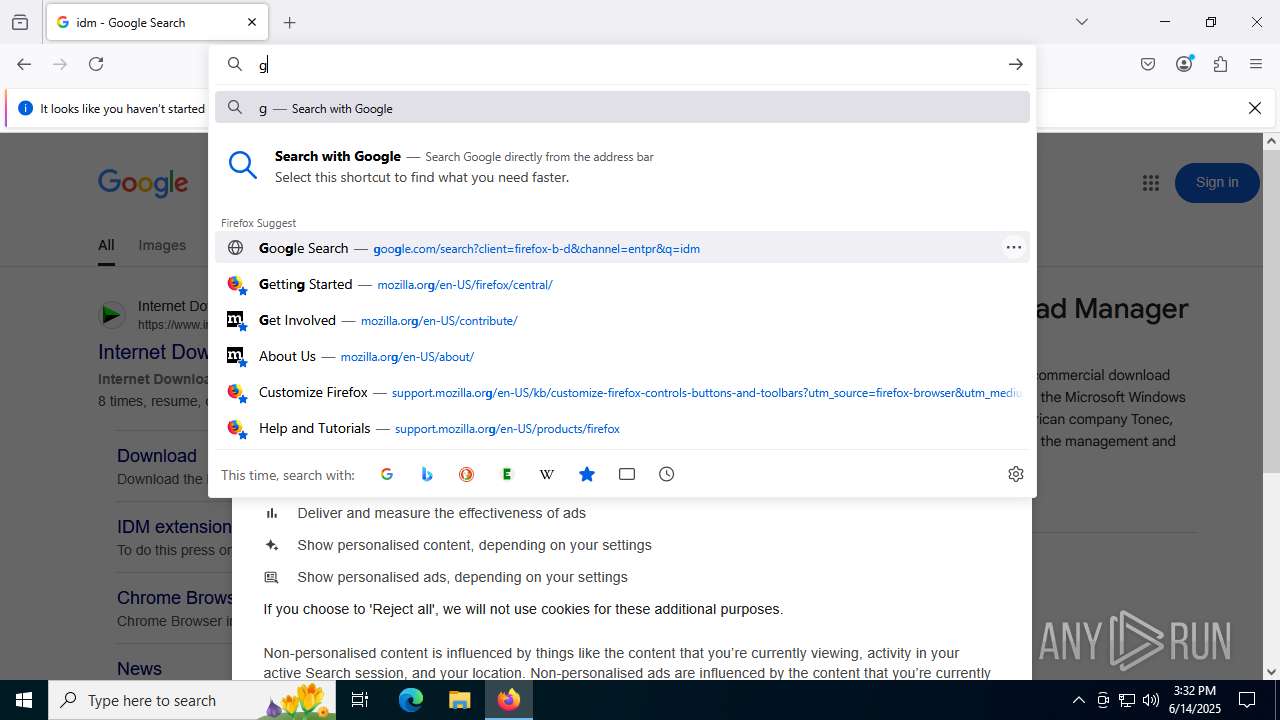Viewport: 1280px width, 720px height.
Task: Open the Google apps grid icon
Action: 1151,182
